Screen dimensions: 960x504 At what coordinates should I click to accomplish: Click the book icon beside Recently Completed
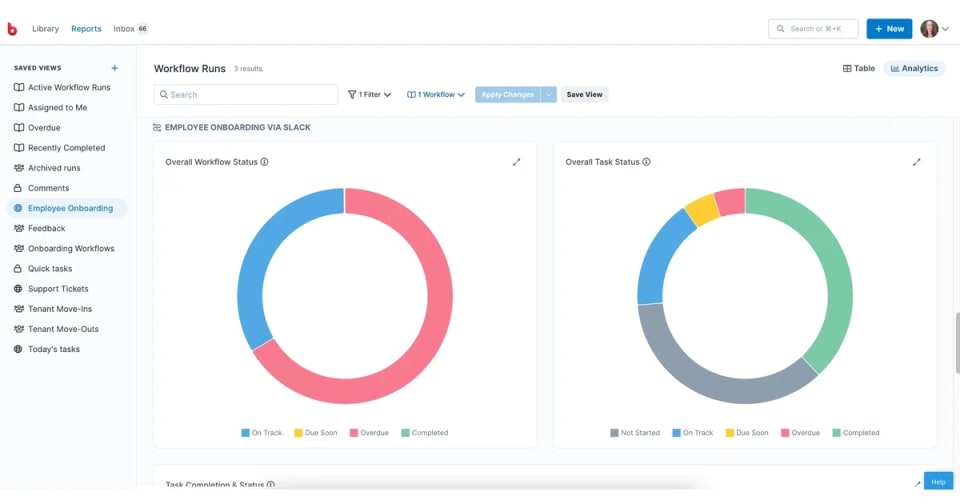pos(19,148)
